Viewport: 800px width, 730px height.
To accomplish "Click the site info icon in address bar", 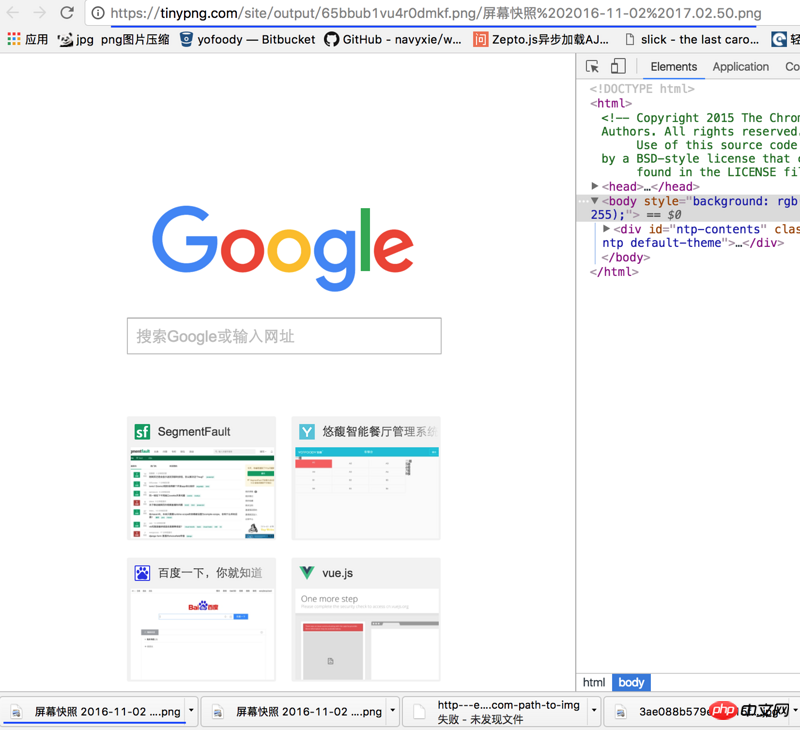I will click(98, 13).
